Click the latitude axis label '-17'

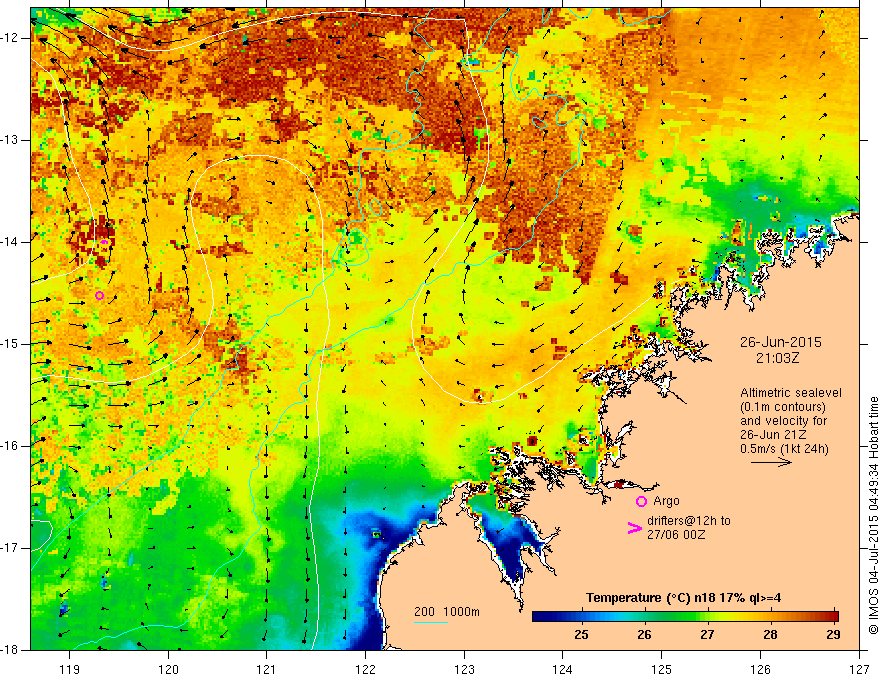point(10,548)
